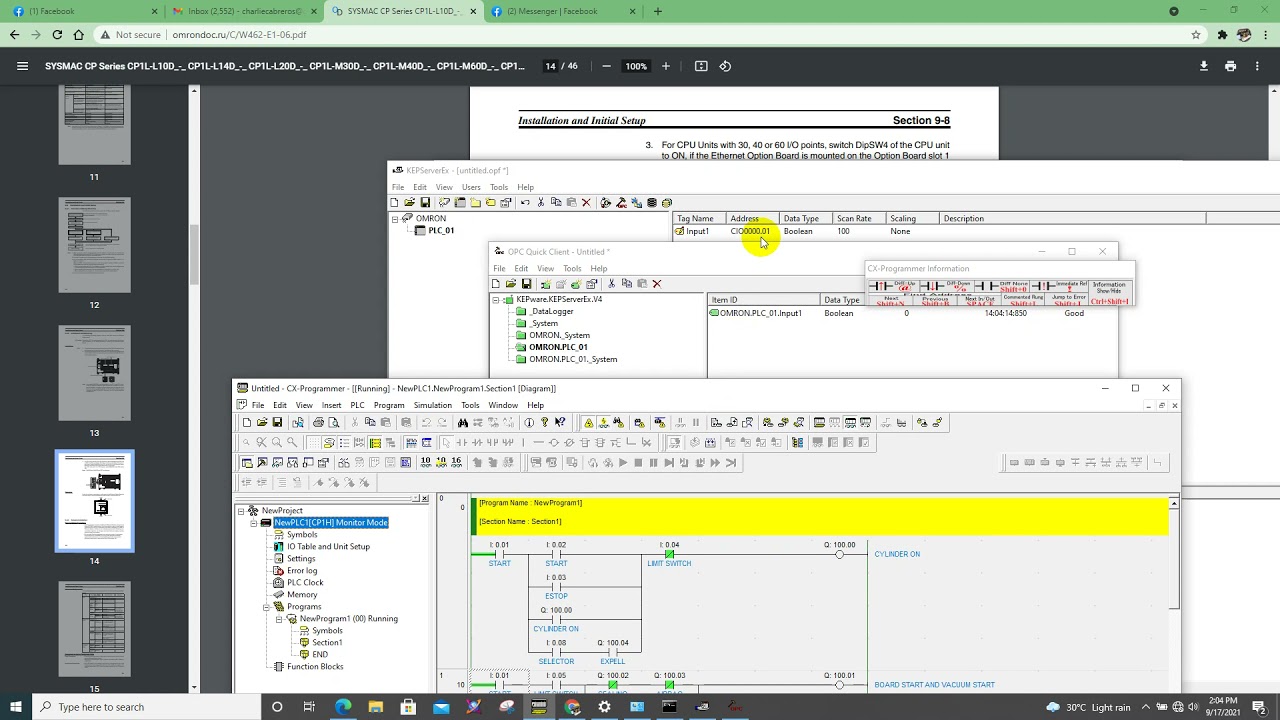Open Memory in the project tree

pos(302,595)
